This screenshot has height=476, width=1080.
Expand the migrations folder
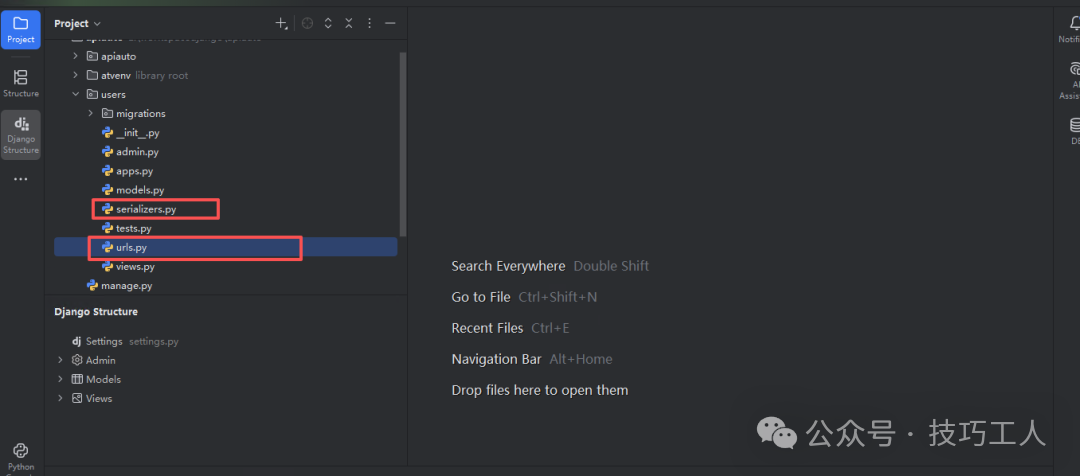point(90,114)
